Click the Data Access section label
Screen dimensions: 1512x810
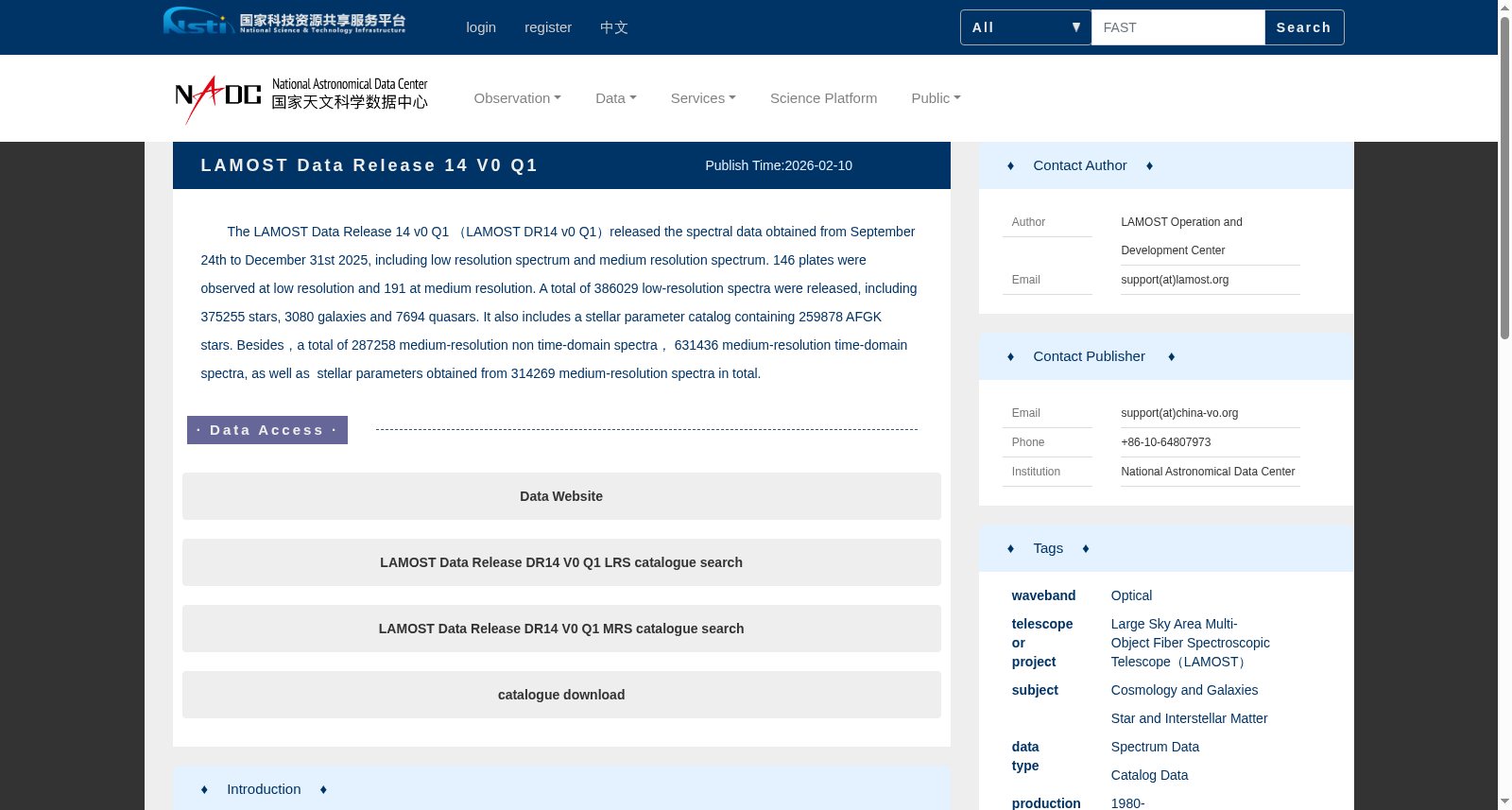click(267, 430)
